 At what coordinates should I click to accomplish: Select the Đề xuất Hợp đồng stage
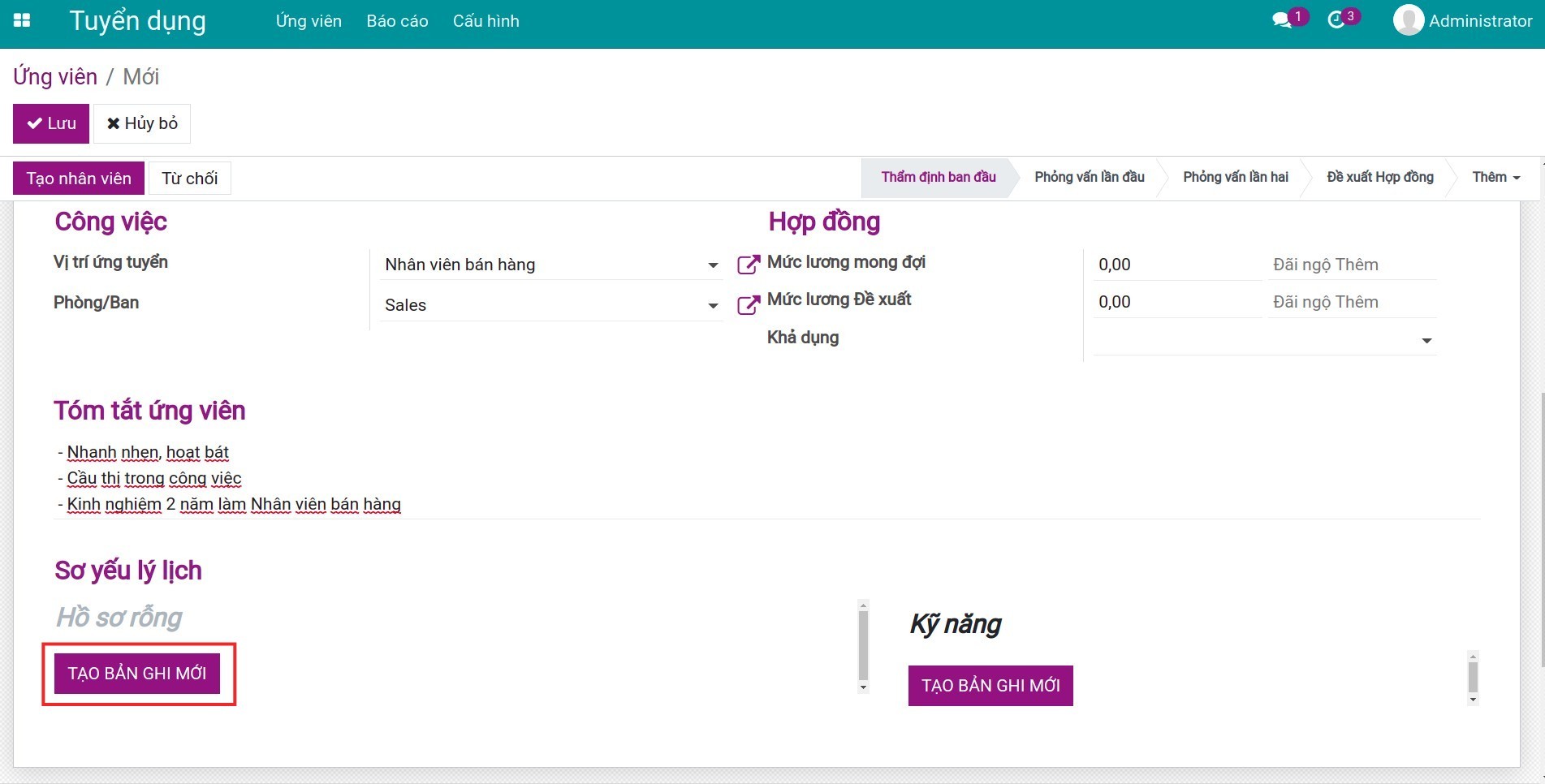(x=1379, y=178)
